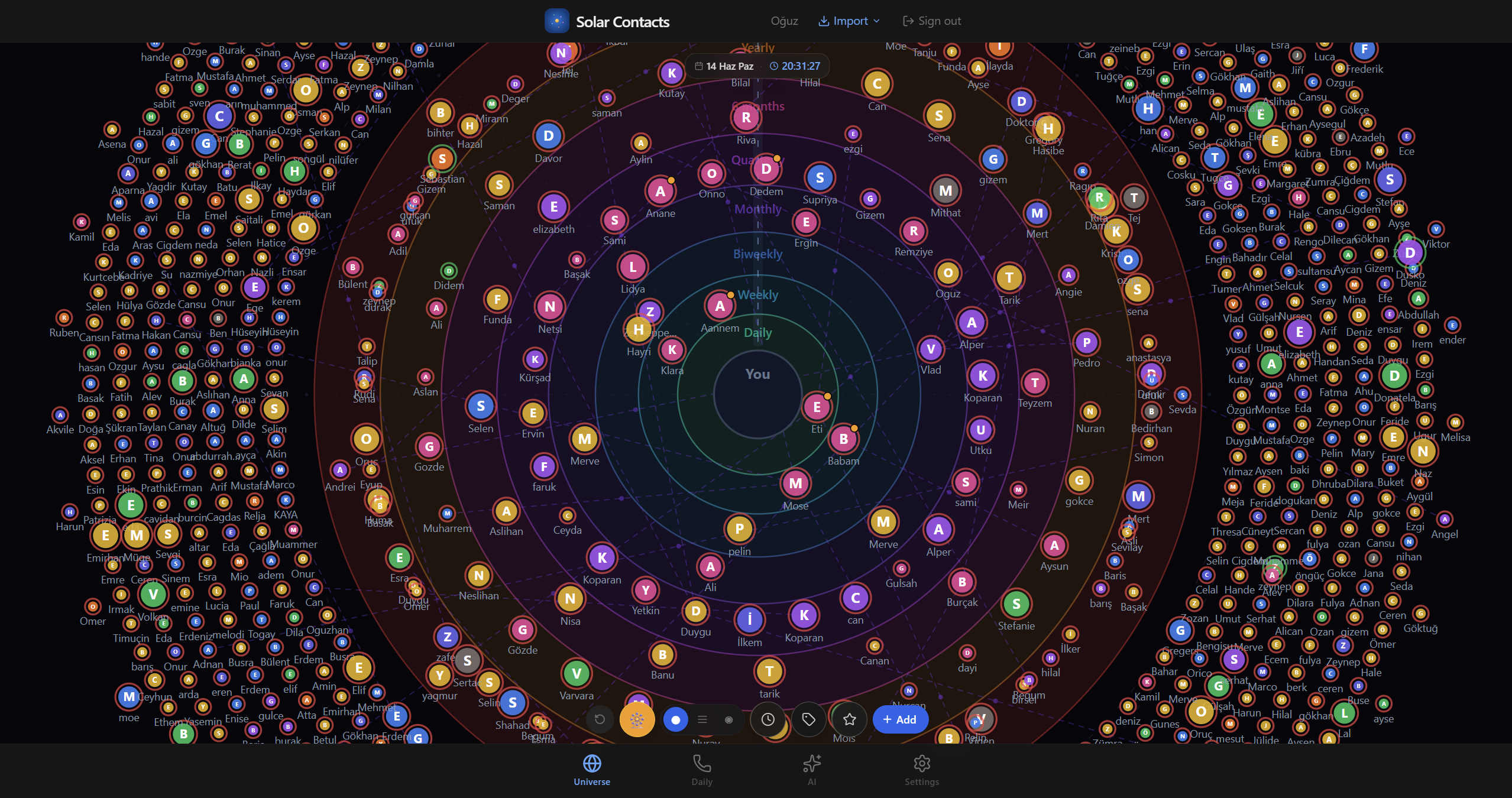Screen dimensions: 1512x798
Task: Click the orange ferris wheel button
Action: click(x=637, y=719)
